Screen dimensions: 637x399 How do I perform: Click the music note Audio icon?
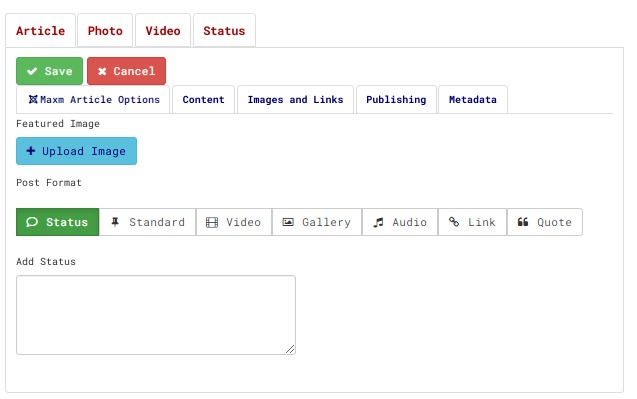tap(378, 222)
